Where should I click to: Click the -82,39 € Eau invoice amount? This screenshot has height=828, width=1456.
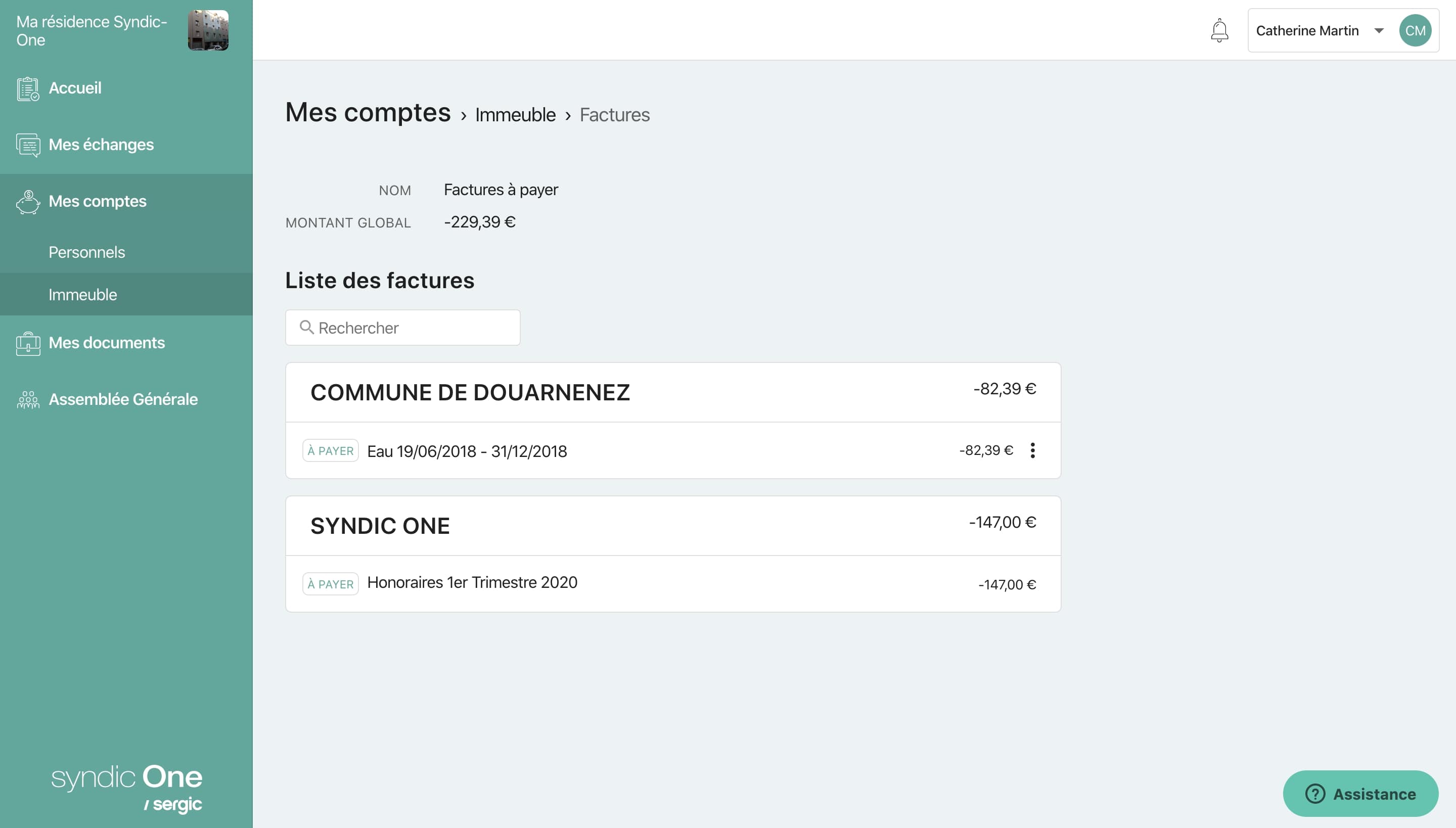click(986, 450)
